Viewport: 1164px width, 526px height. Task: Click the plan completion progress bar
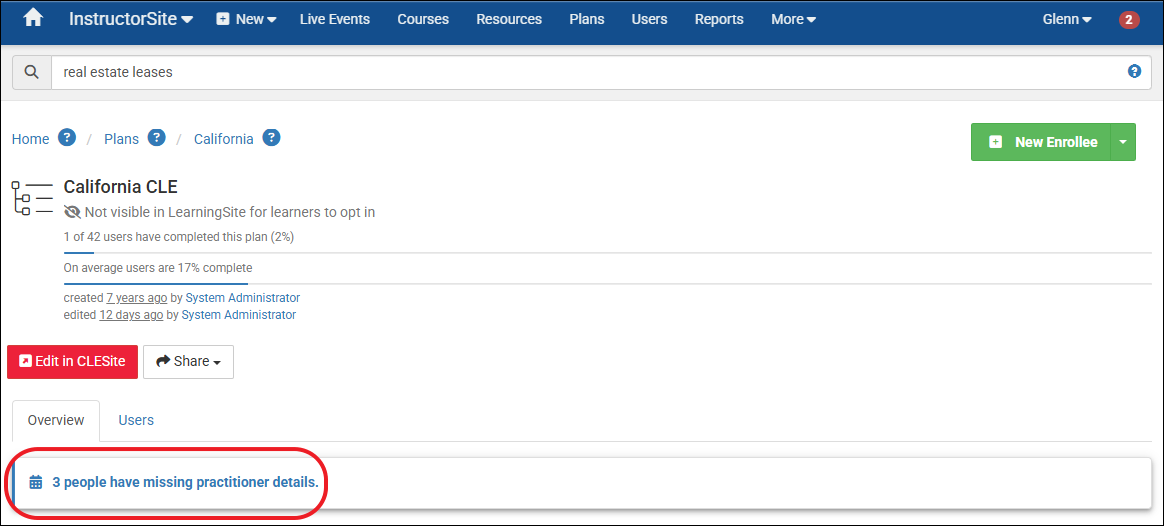(608, 253)
